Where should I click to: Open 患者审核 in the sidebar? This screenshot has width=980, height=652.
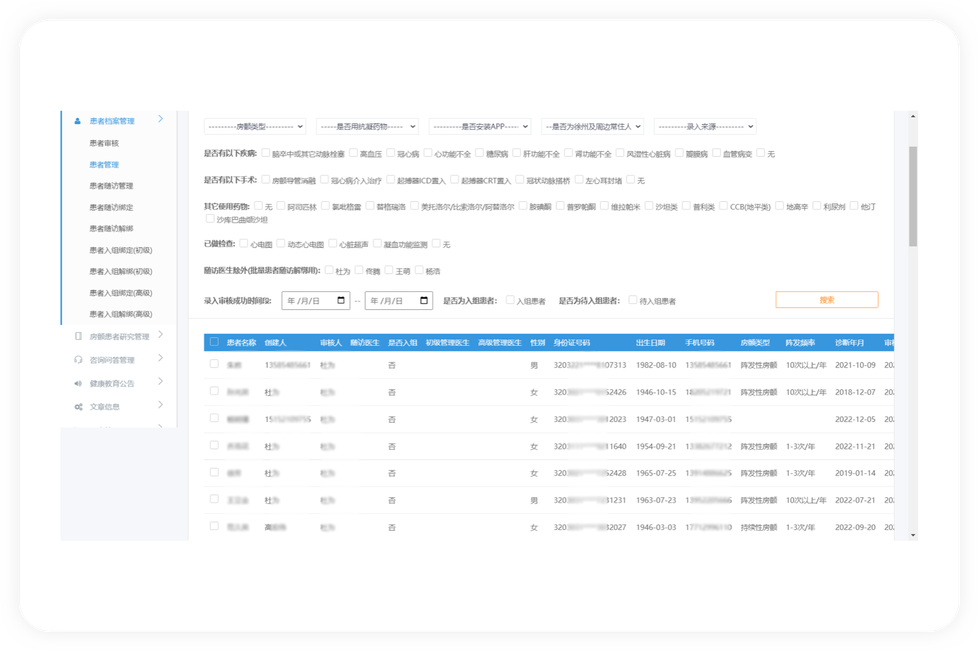click(104, 143)
